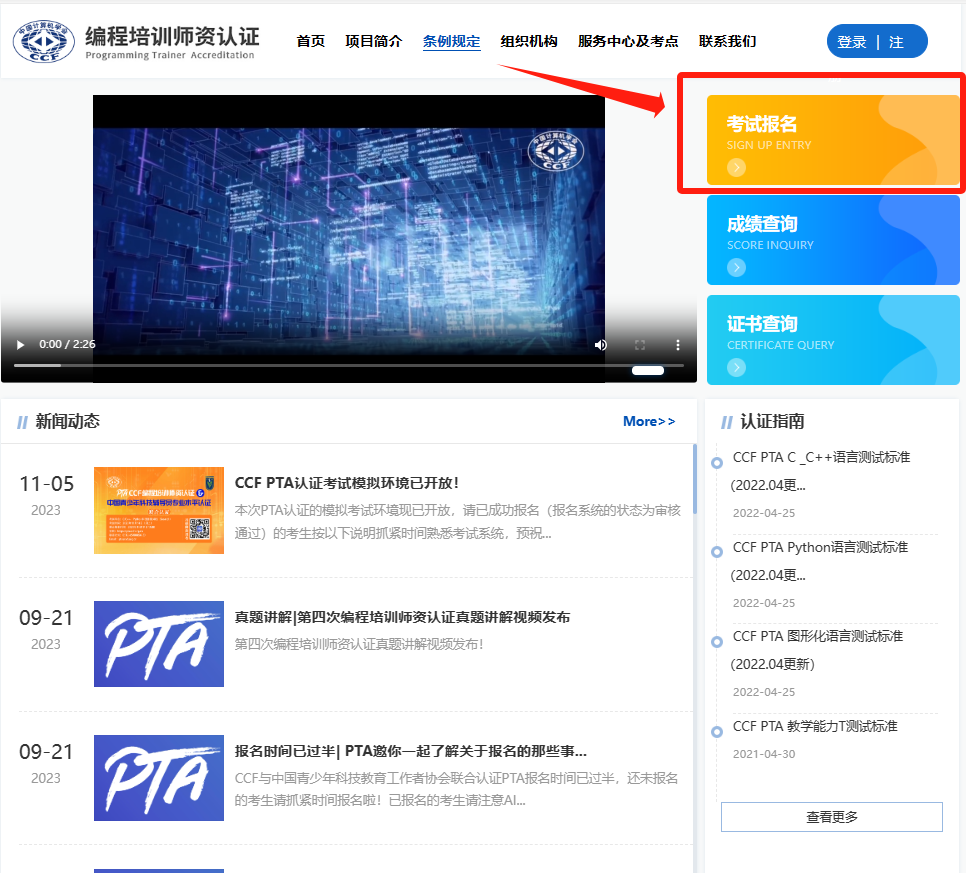
Task: Open the video three-dot options menu
Action: pos(678,344)
